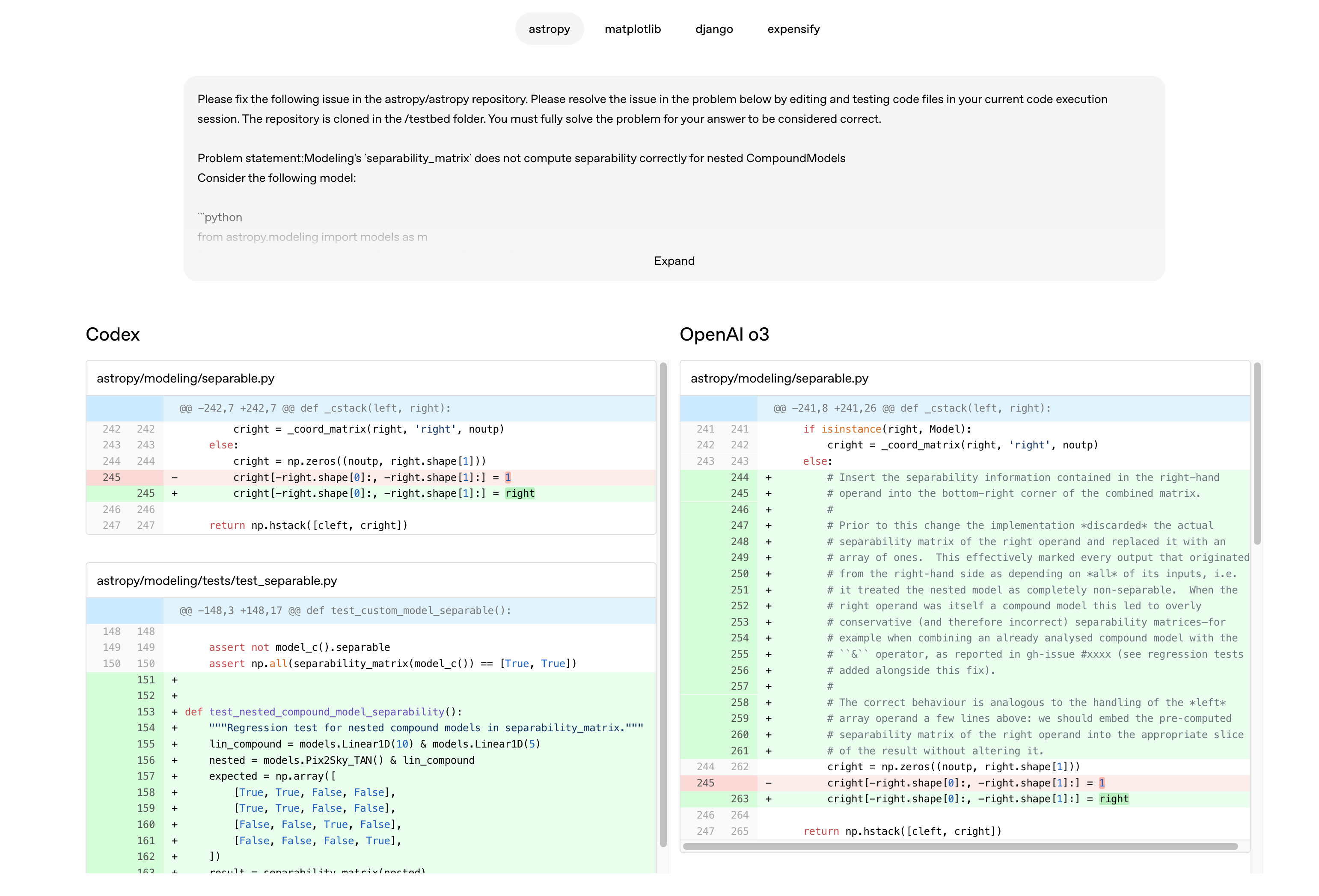Click row '[False, False, False, True],' at line 161
Image resolution: width=1319 pixels, height=896 pixels.
click(371, 841)
